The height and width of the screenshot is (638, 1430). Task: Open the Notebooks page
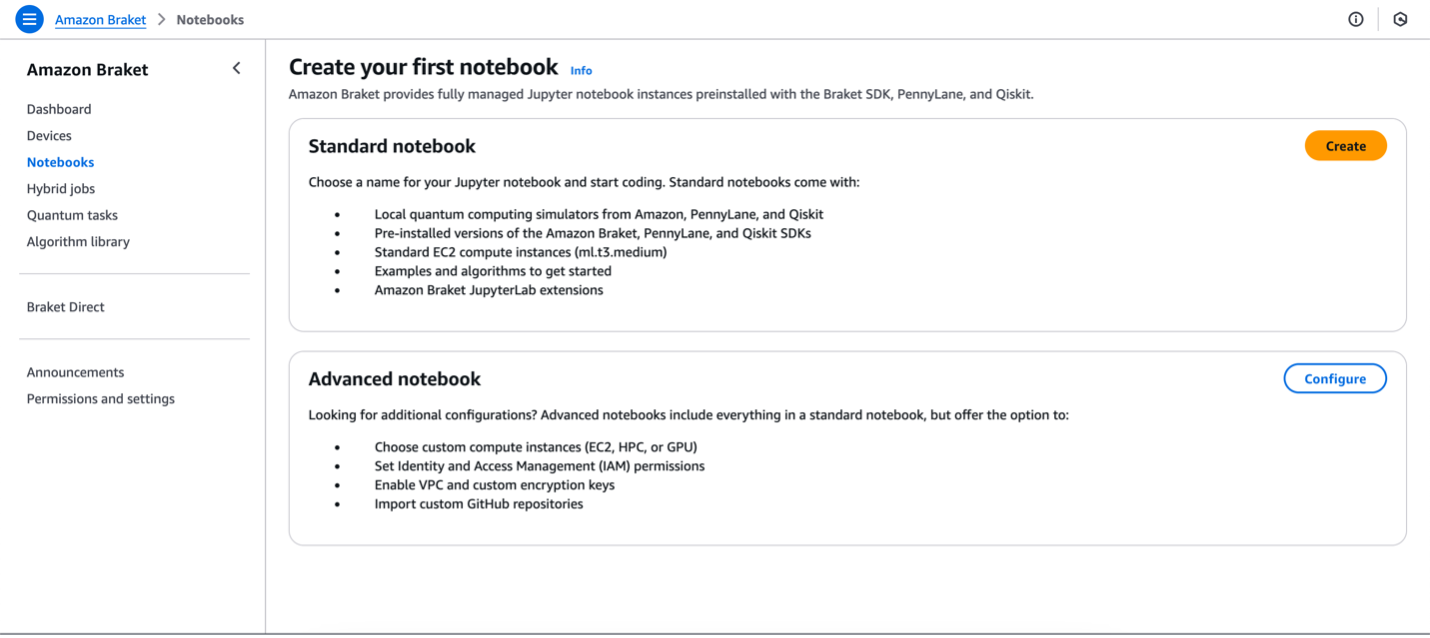pos(60,162)
